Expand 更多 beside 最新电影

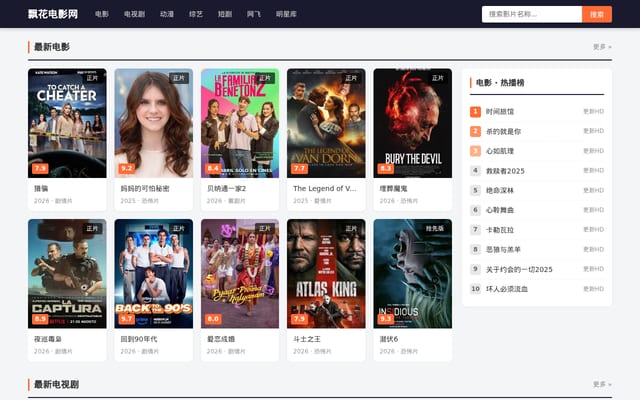click(x=602, y=47)
